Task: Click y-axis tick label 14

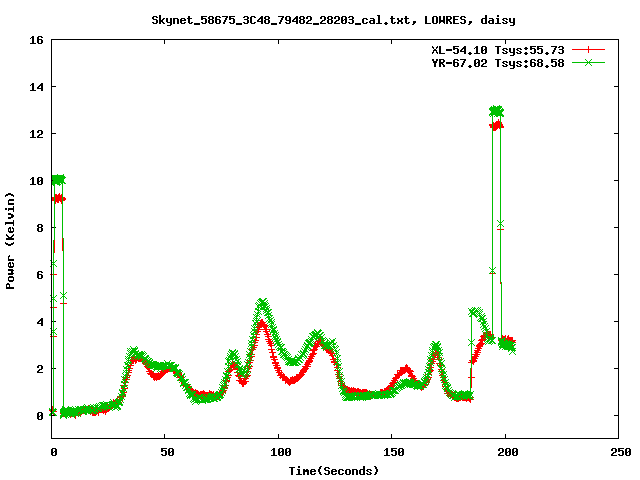Action: click(x=36, y=87)
